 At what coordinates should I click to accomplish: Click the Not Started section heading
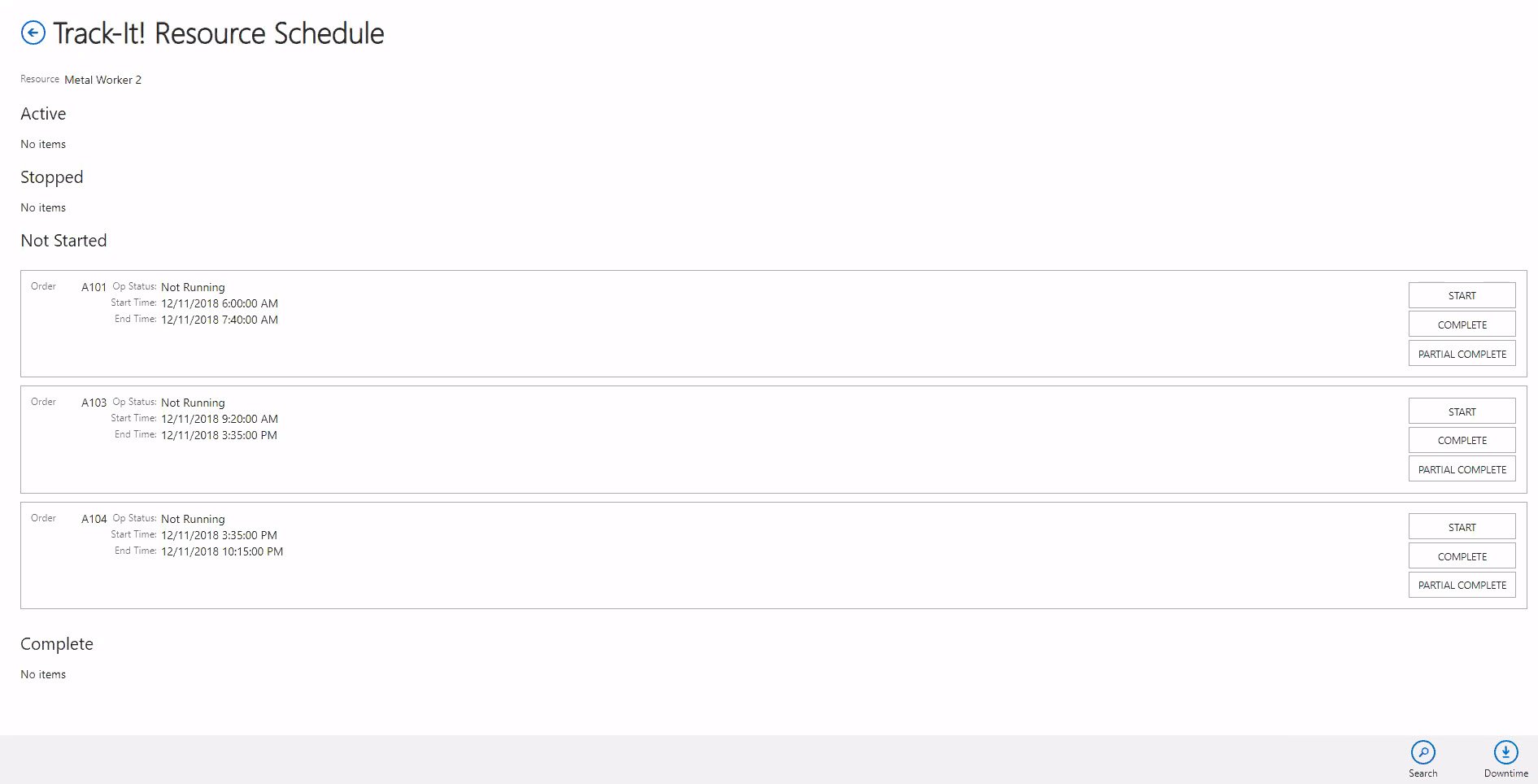63,241
